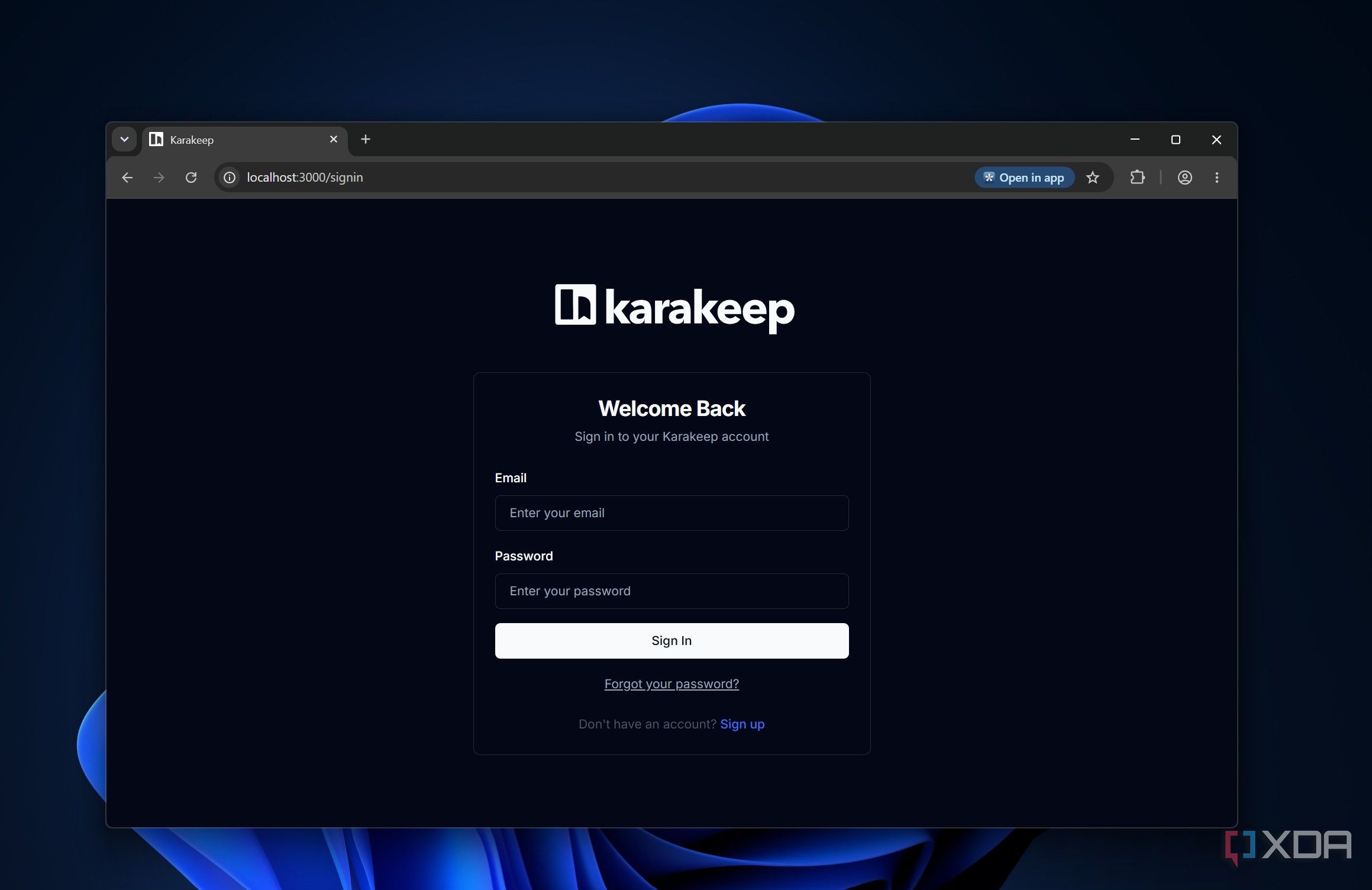
Task: Open the Chrome profile icon
Action: tap(1184, 178)
